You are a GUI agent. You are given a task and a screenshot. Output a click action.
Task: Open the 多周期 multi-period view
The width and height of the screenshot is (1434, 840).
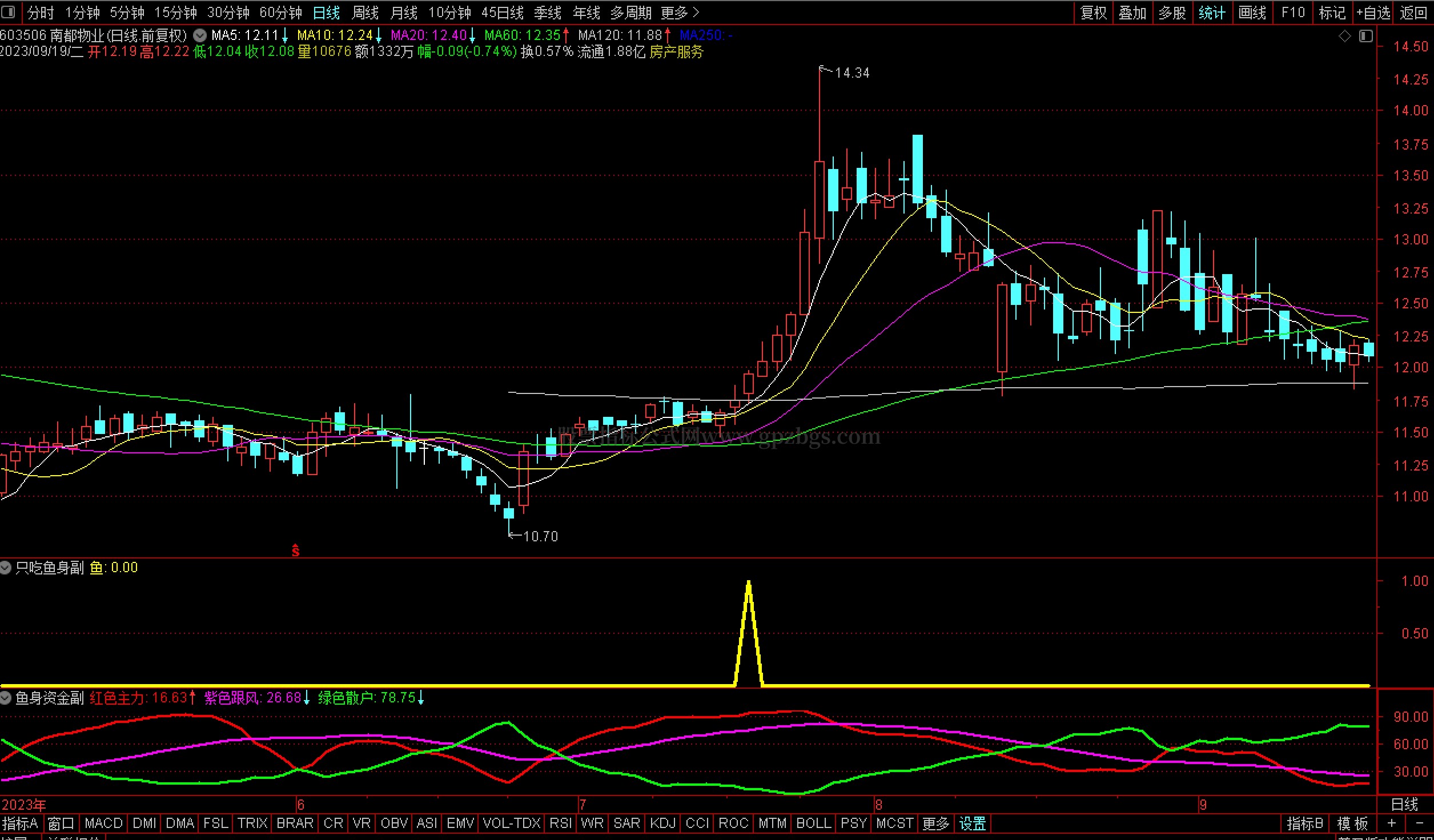pos(631,13)
